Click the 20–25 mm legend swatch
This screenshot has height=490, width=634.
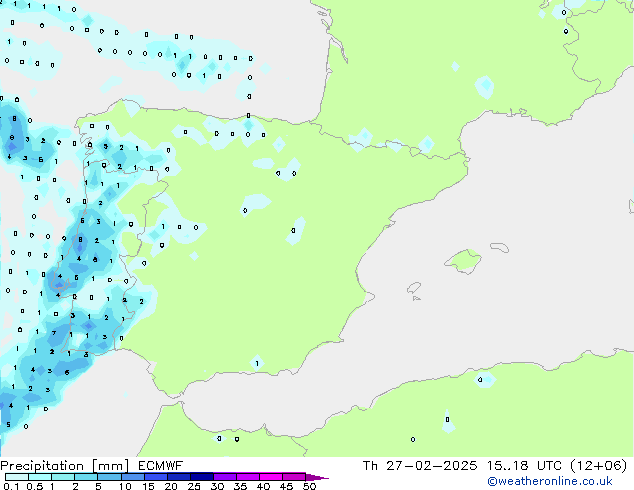178,477
